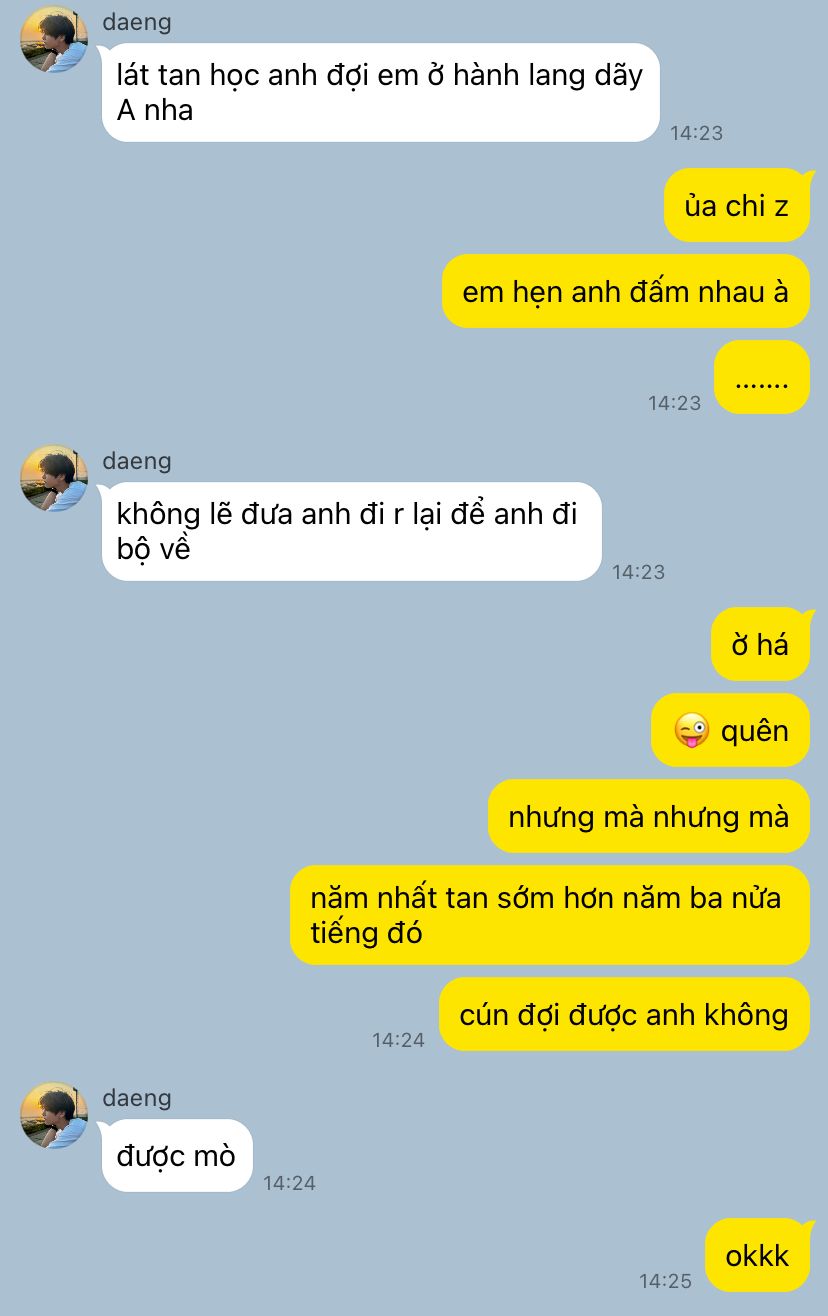
Task: Select the 'ờ há' message bubble
Action: pyautogui.click(x=761, y=644)
